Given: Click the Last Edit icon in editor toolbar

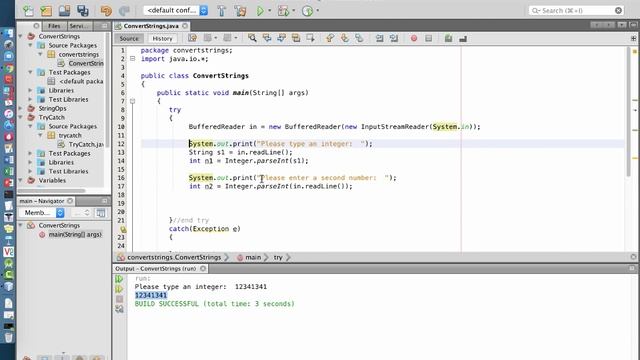Looking at the screenshot, I should click(192, 38).
